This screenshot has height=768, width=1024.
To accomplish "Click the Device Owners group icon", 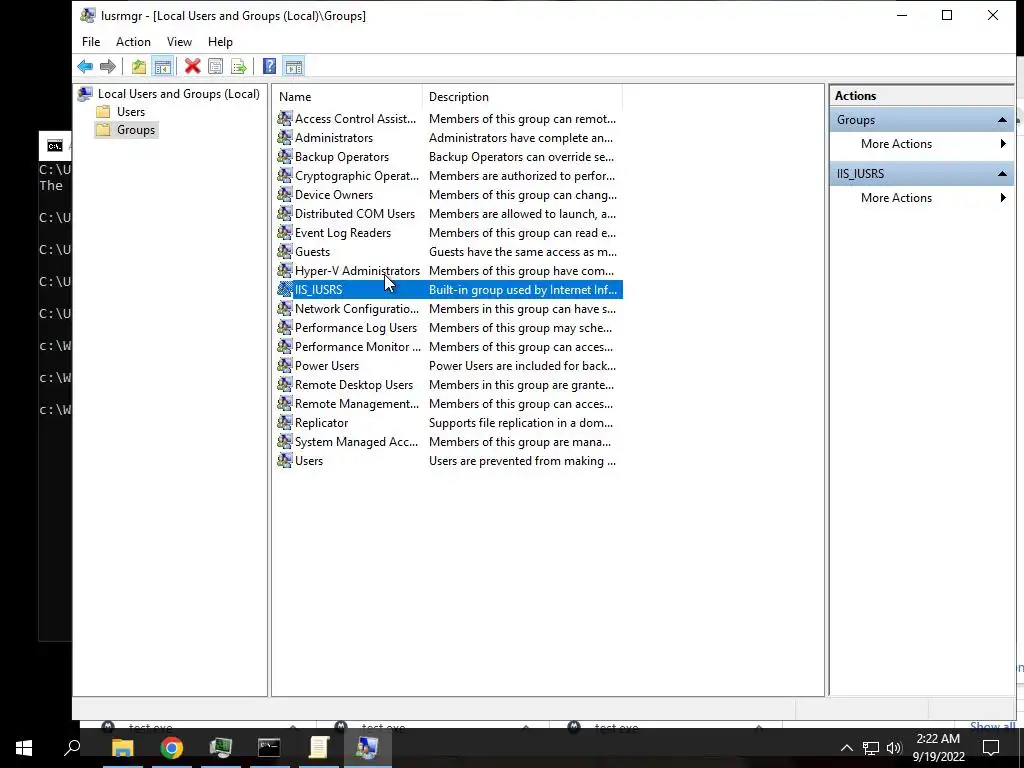I will point(285,195).
